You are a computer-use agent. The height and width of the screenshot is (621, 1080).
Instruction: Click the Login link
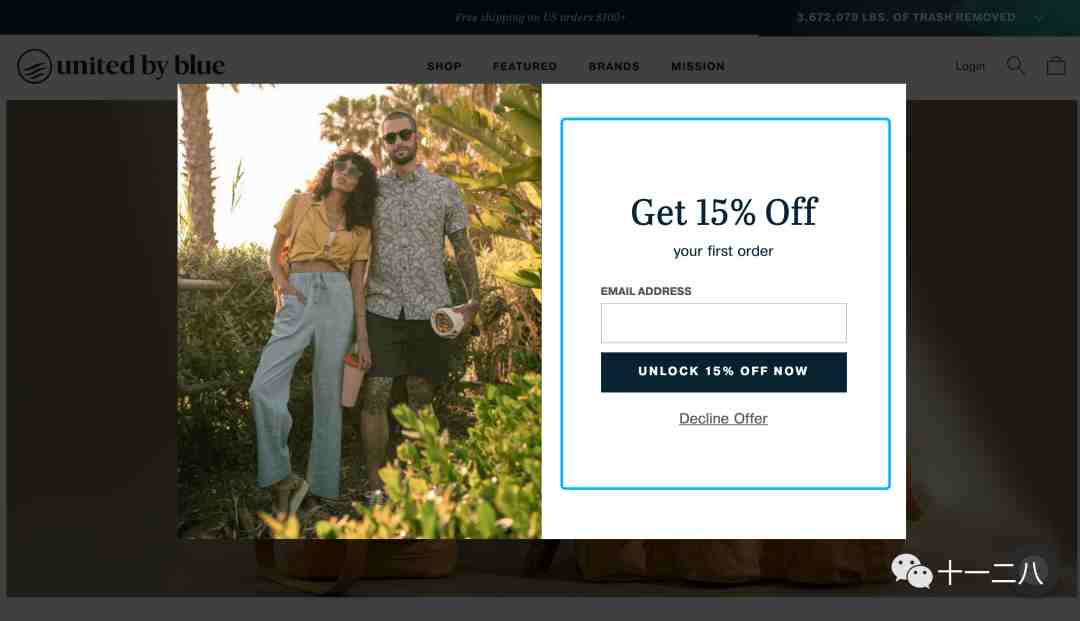(970, 66)
